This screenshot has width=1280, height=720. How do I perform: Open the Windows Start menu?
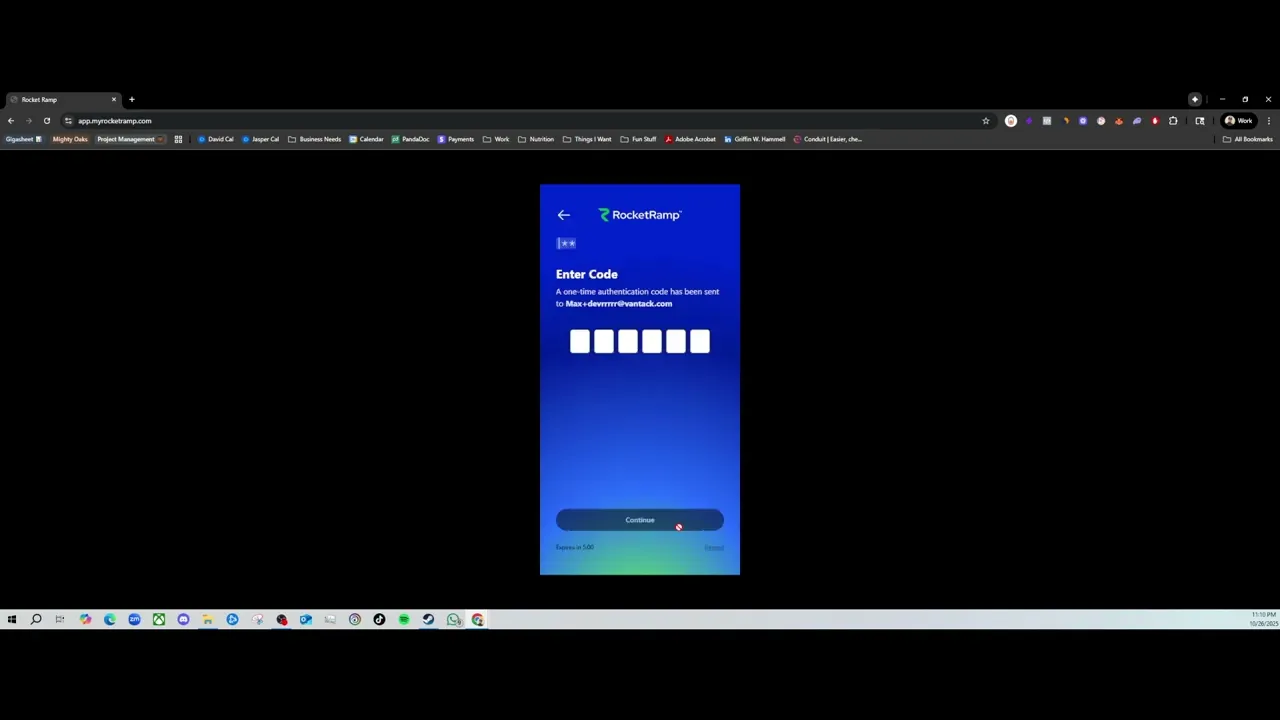coord(12,620)
